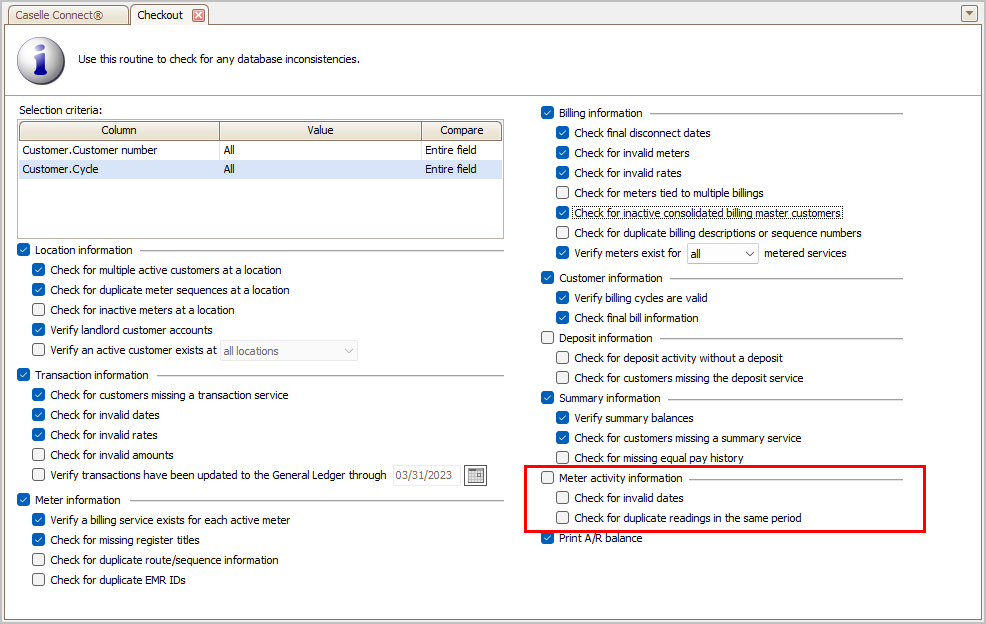Enable duplicate billing descriptions or sequence numbers
The width and height of the screenshot is (986, 624).
(563, 233)
